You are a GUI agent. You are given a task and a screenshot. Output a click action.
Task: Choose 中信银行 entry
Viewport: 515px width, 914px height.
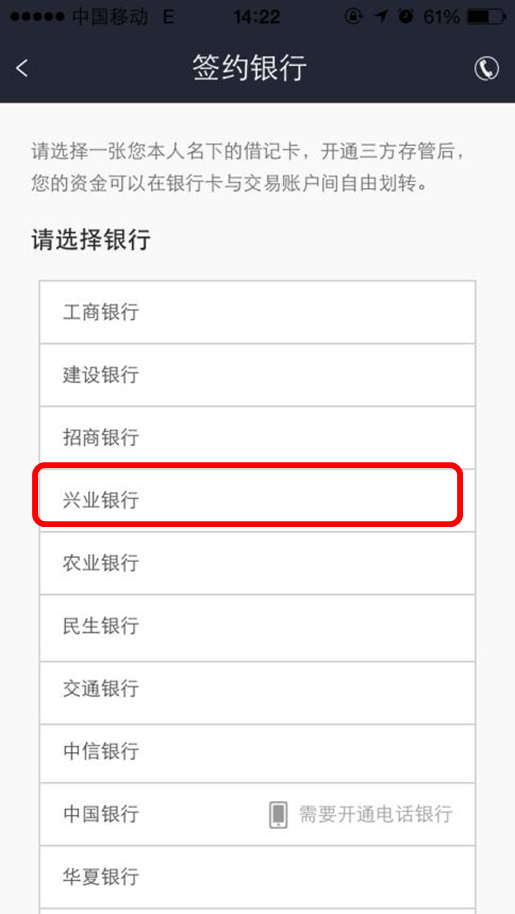tap(258, 751)
